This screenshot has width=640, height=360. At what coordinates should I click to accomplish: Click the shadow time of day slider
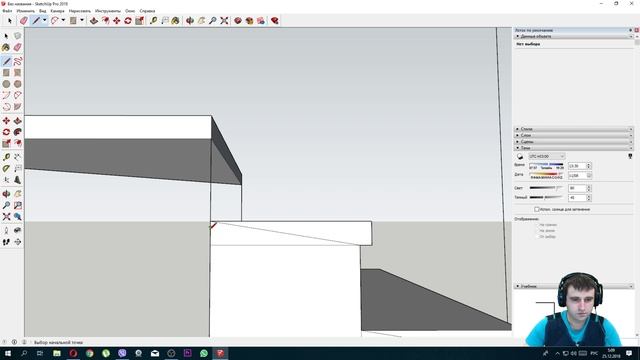(546, 164)
